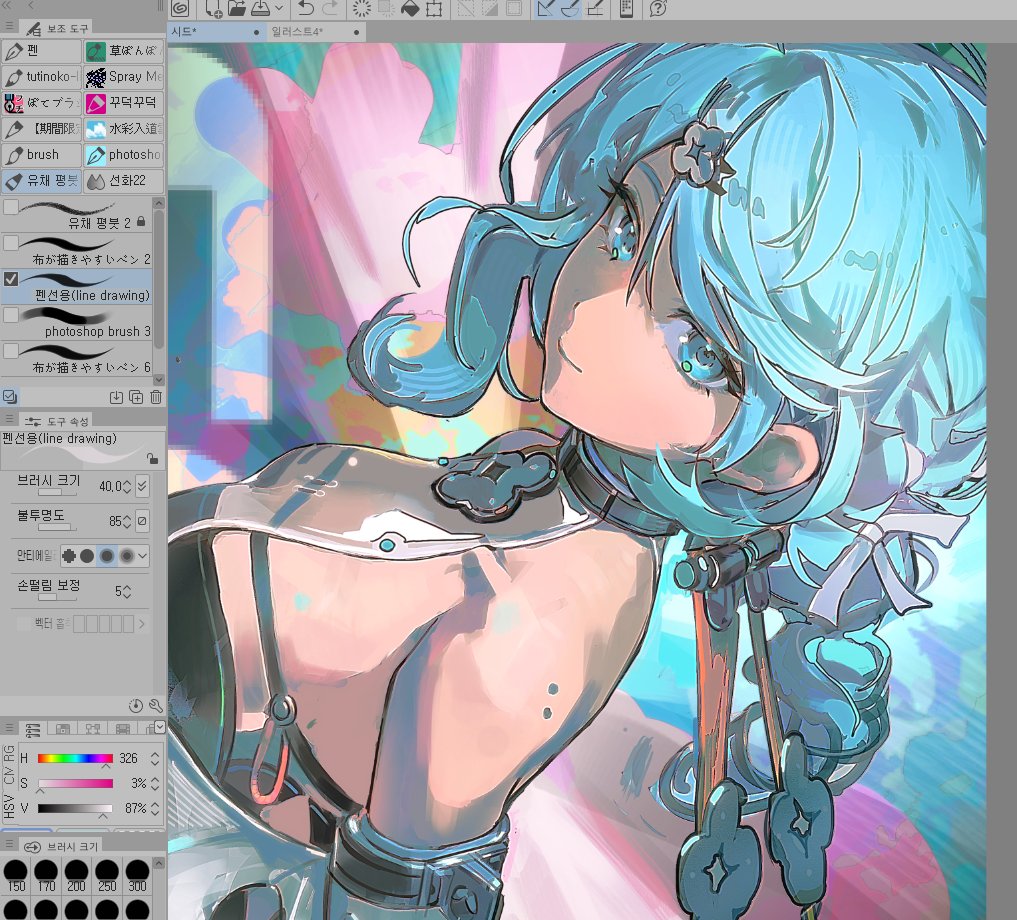1017x920 pixels.
Task: Uncheck the 펜선용(line drawing) brush checkbox
Action: point(10,279)
